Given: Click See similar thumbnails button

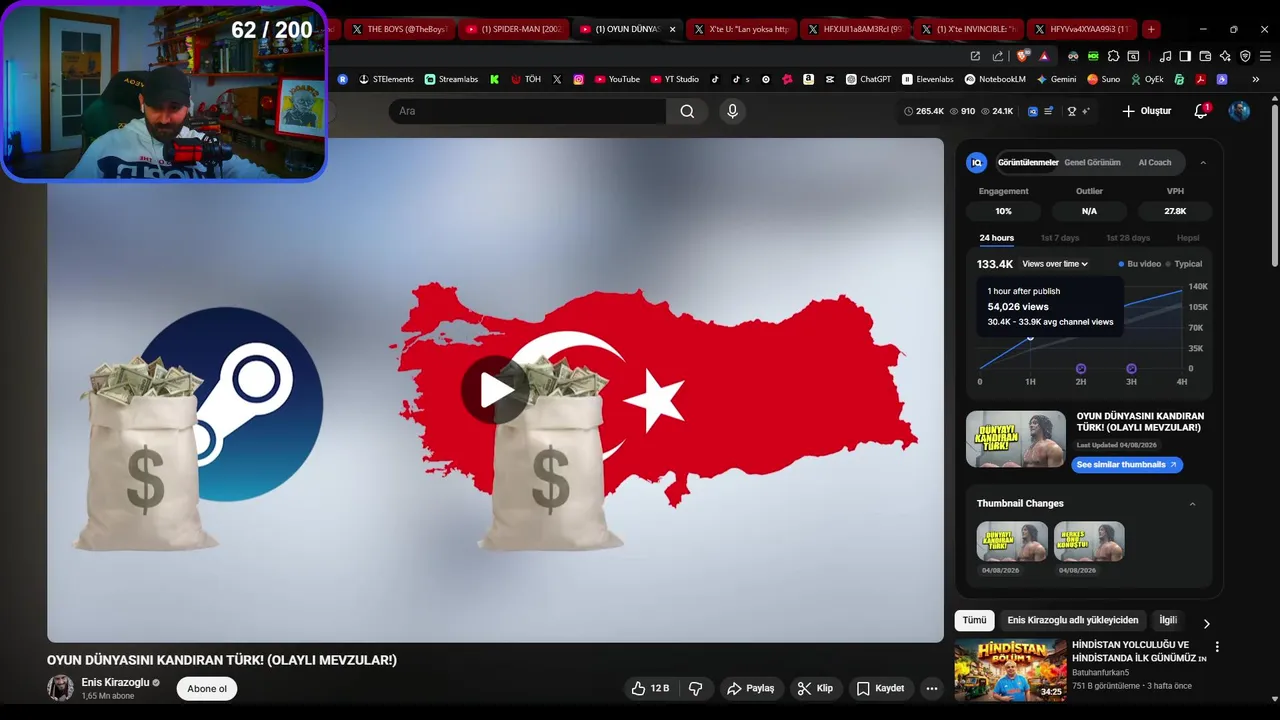Looking at the screenshot, I should coord(1127,465).
